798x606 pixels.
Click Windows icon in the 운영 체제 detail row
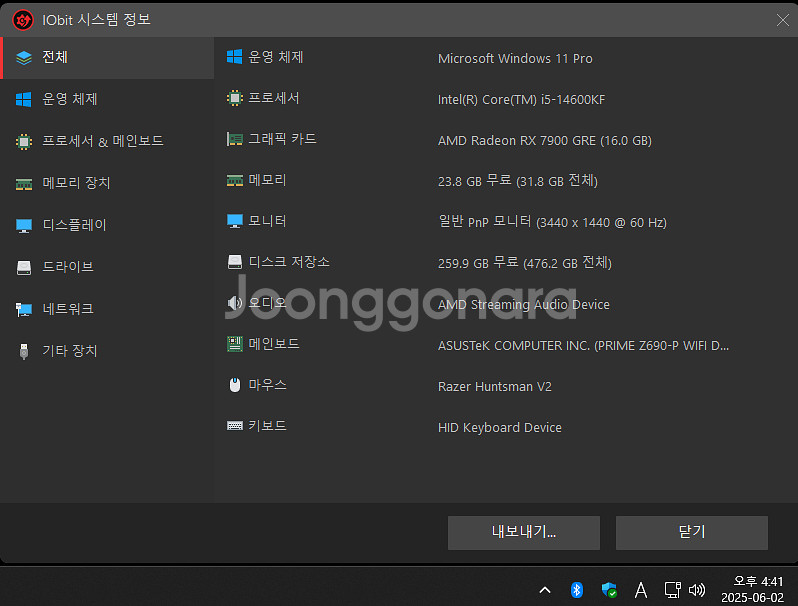[234, 57]
